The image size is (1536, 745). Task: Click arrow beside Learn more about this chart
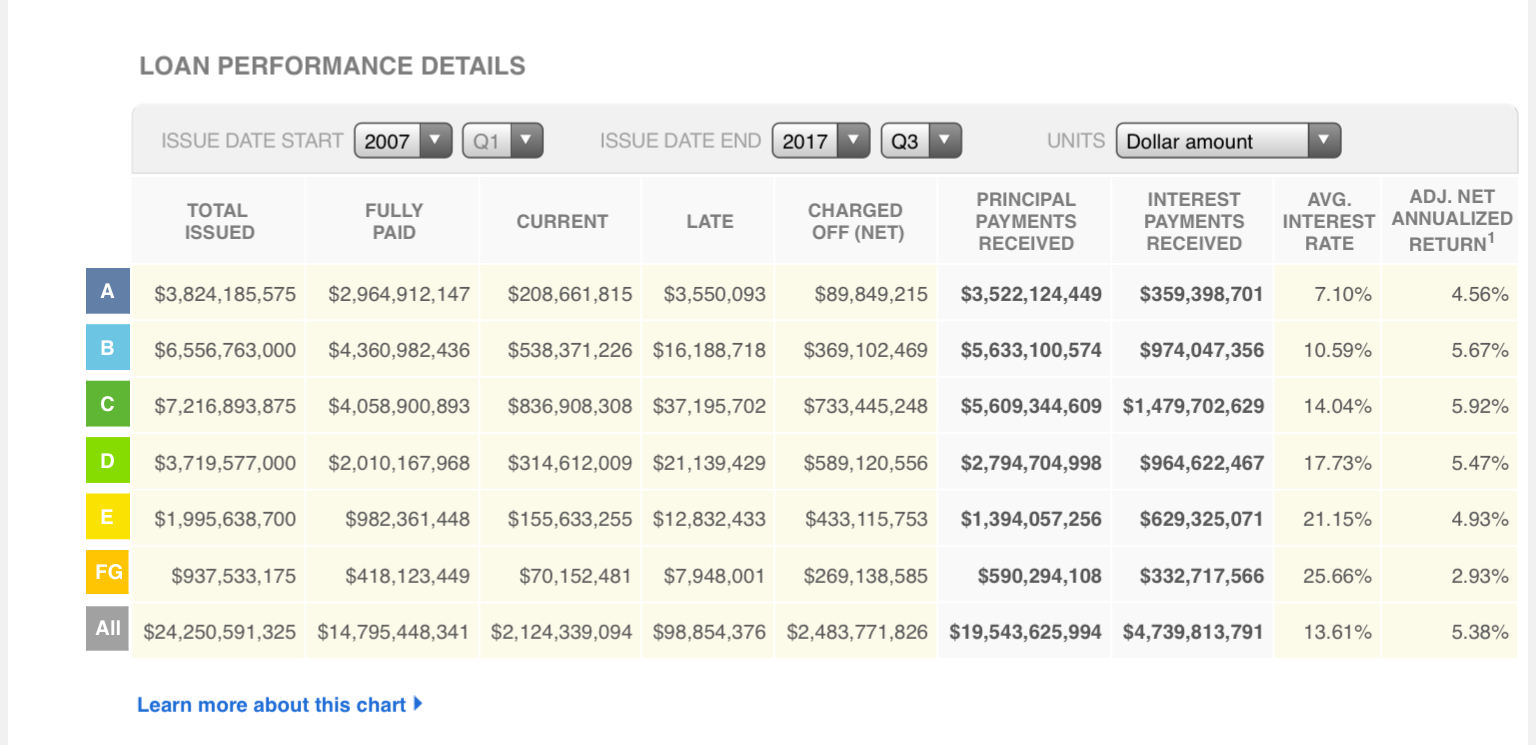[418, 704]
